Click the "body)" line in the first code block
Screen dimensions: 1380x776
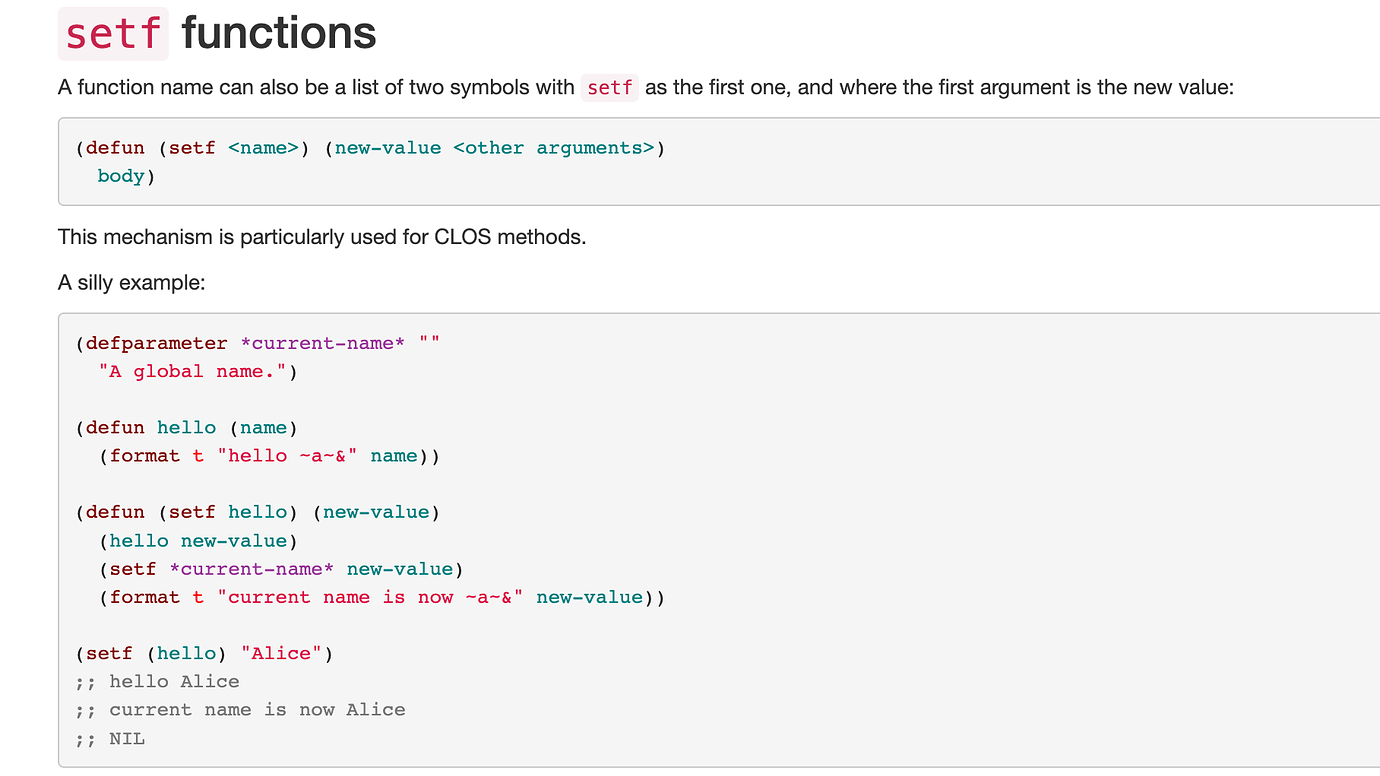pyautogui.click(x=127, y=176)
